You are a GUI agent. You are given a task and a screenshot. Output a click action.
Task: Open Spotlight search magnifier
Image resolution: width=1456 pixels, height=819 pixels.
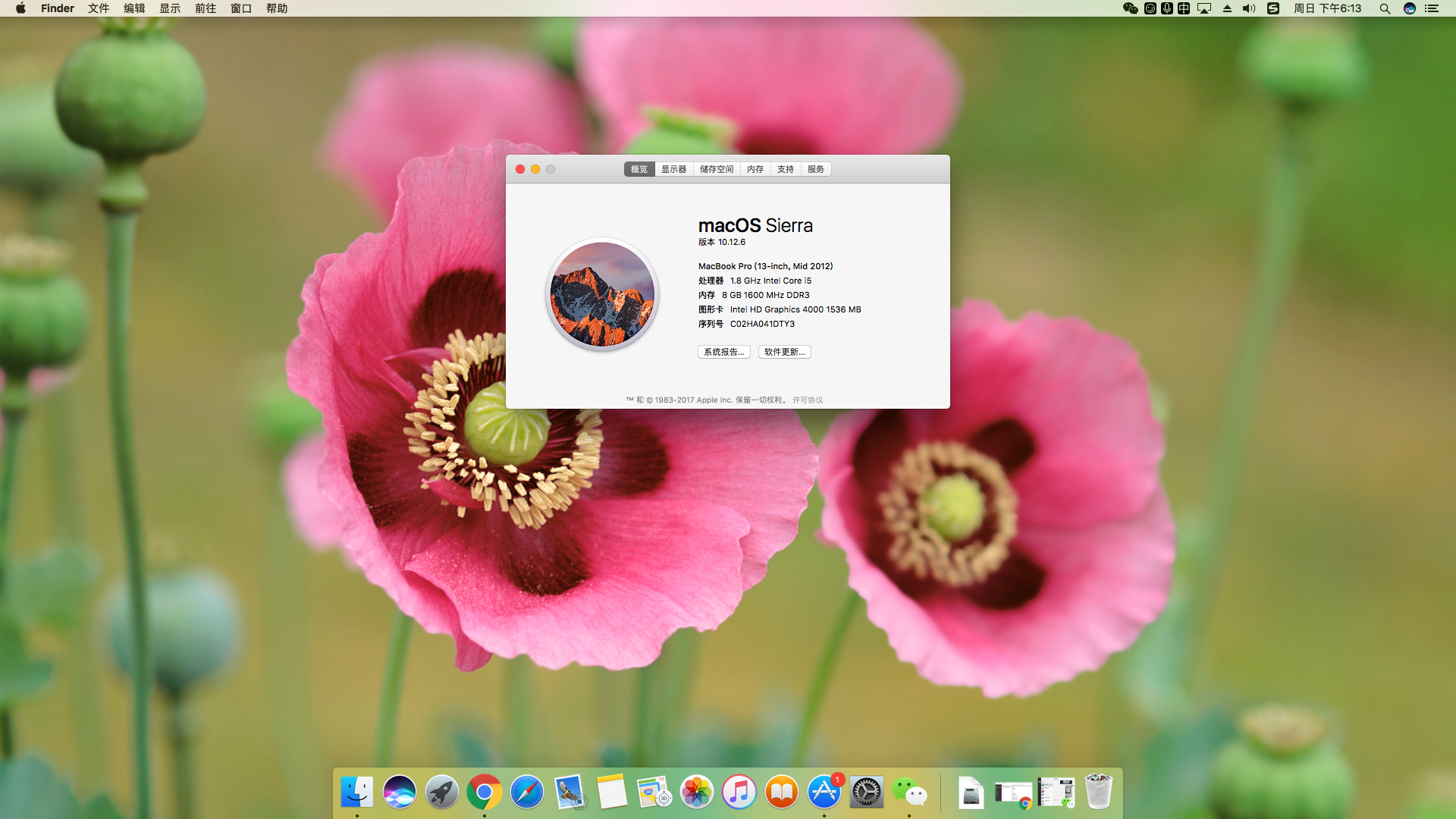1385,8
